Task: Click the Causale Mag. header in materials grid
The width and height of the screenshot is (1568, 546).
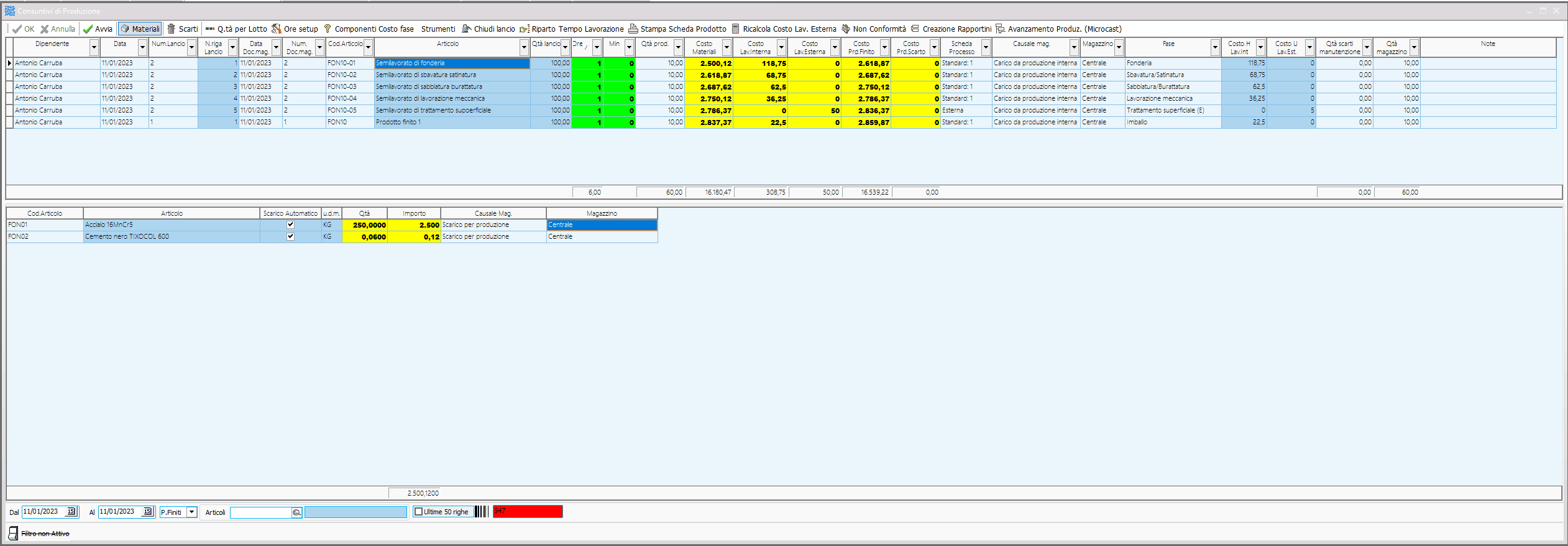Action: click(x=493, y=213)
